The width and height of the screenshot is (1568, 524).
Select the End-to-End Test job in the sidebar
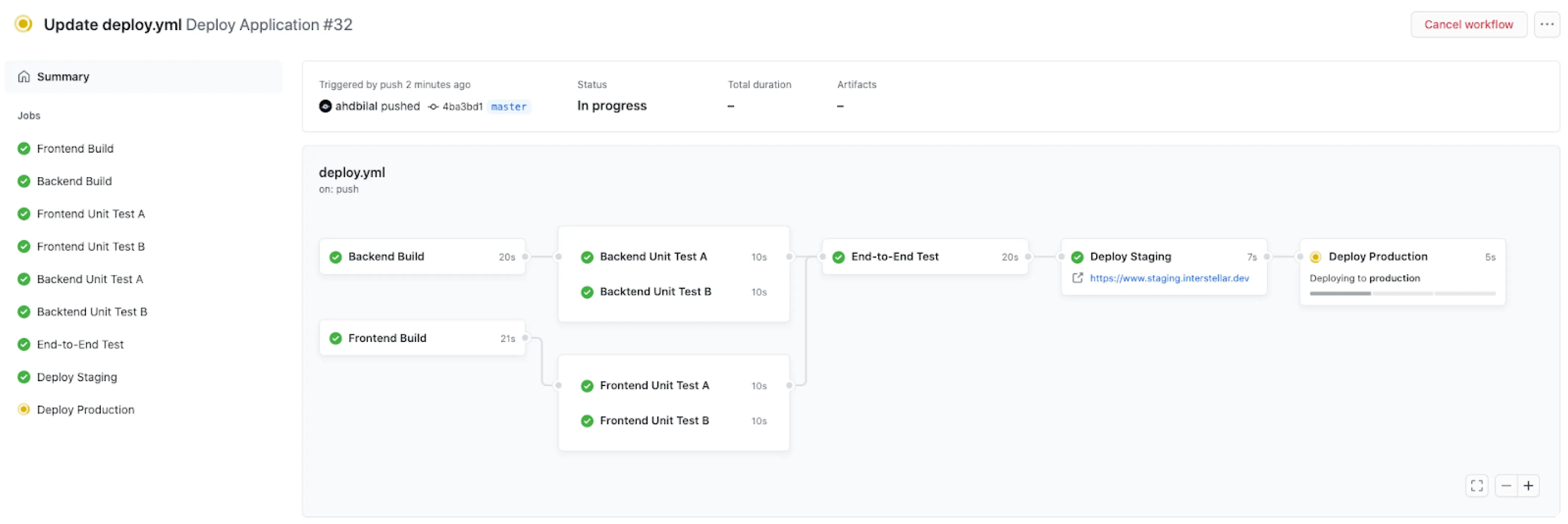point(80,344)
